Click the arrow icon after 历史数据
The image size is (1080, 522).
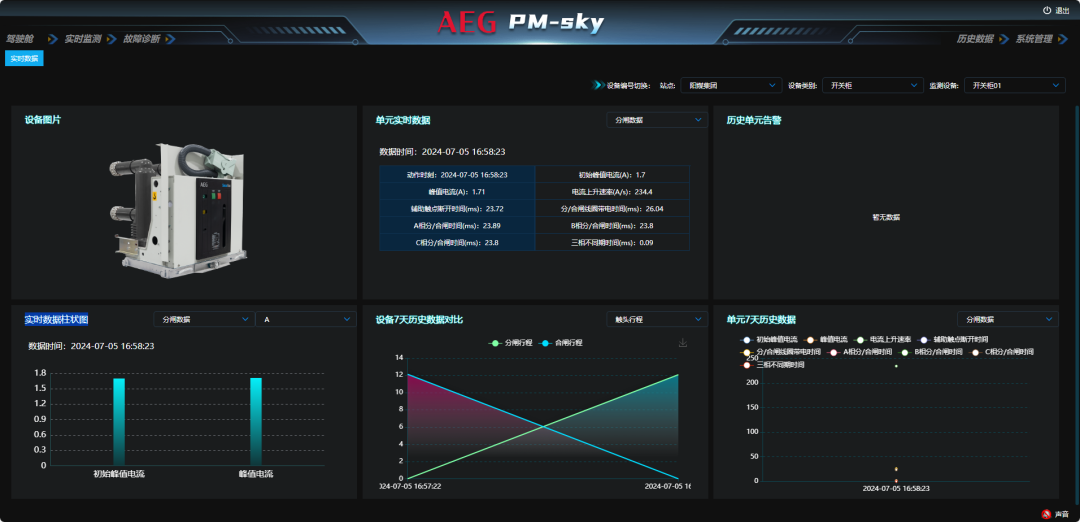coord(1004,39)
